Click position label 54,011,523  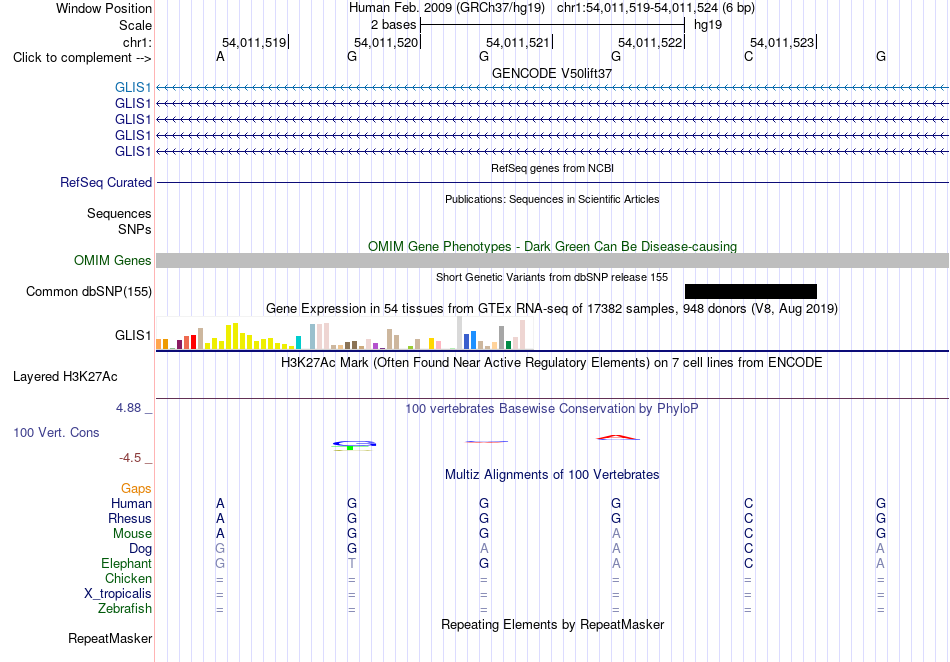pos(782,42)
